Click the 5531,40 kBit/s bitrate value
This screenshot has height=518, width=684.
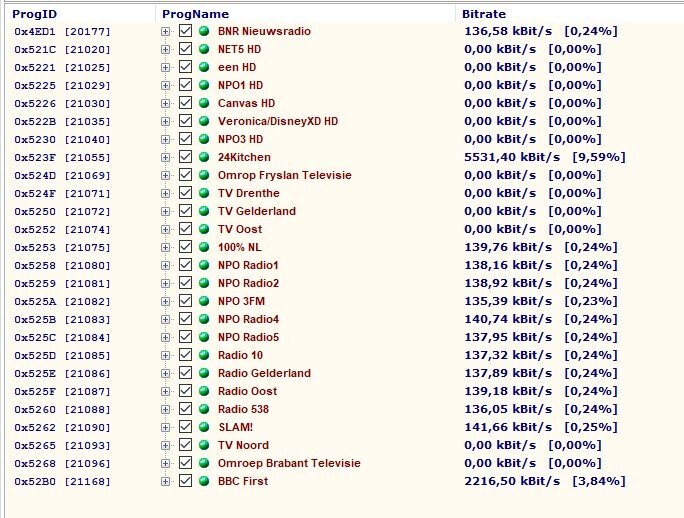(512, 157)
